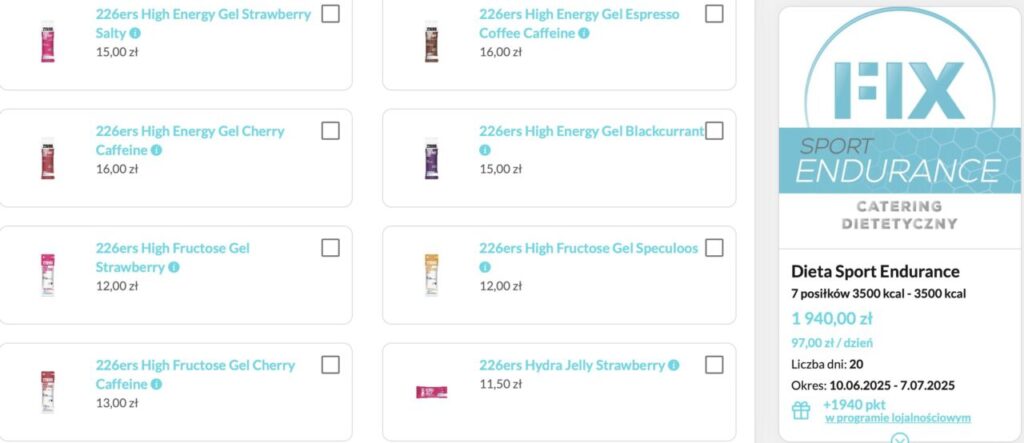The height and width of the screenshot is (443, 1024).
Task: Open info icon for Cherry Caffeine Energy Gel
Action: 156,150
